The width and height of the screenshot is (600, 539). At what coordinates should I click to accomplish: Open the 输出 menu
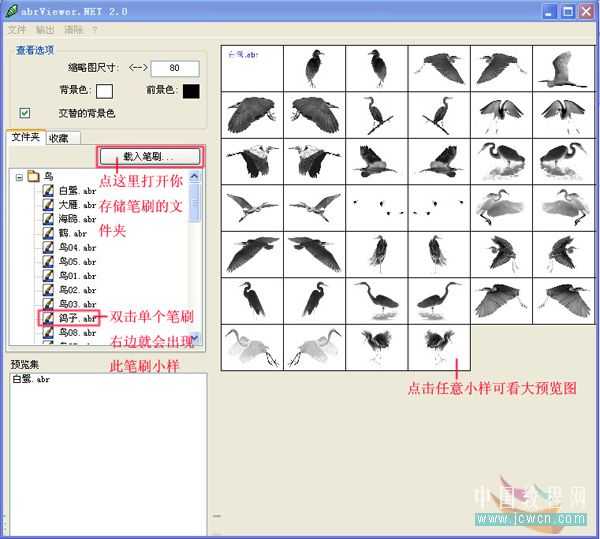pyautogui.click(x=45, y=30)
